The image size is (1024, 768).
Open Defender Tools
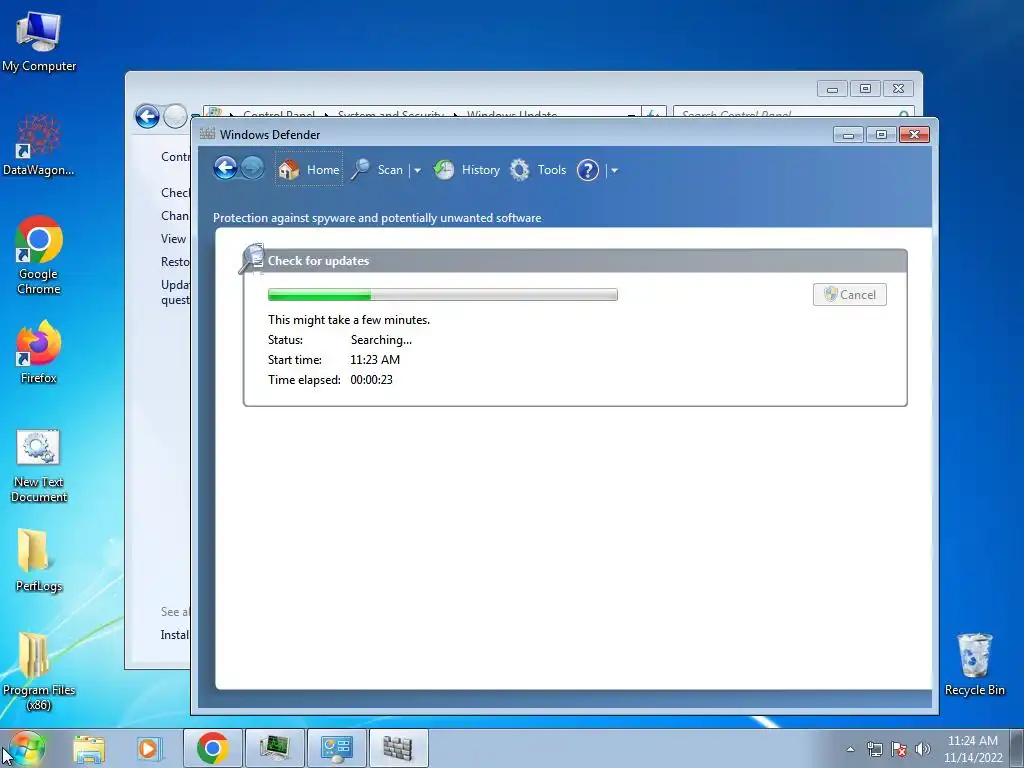click(x=537, y=170)
